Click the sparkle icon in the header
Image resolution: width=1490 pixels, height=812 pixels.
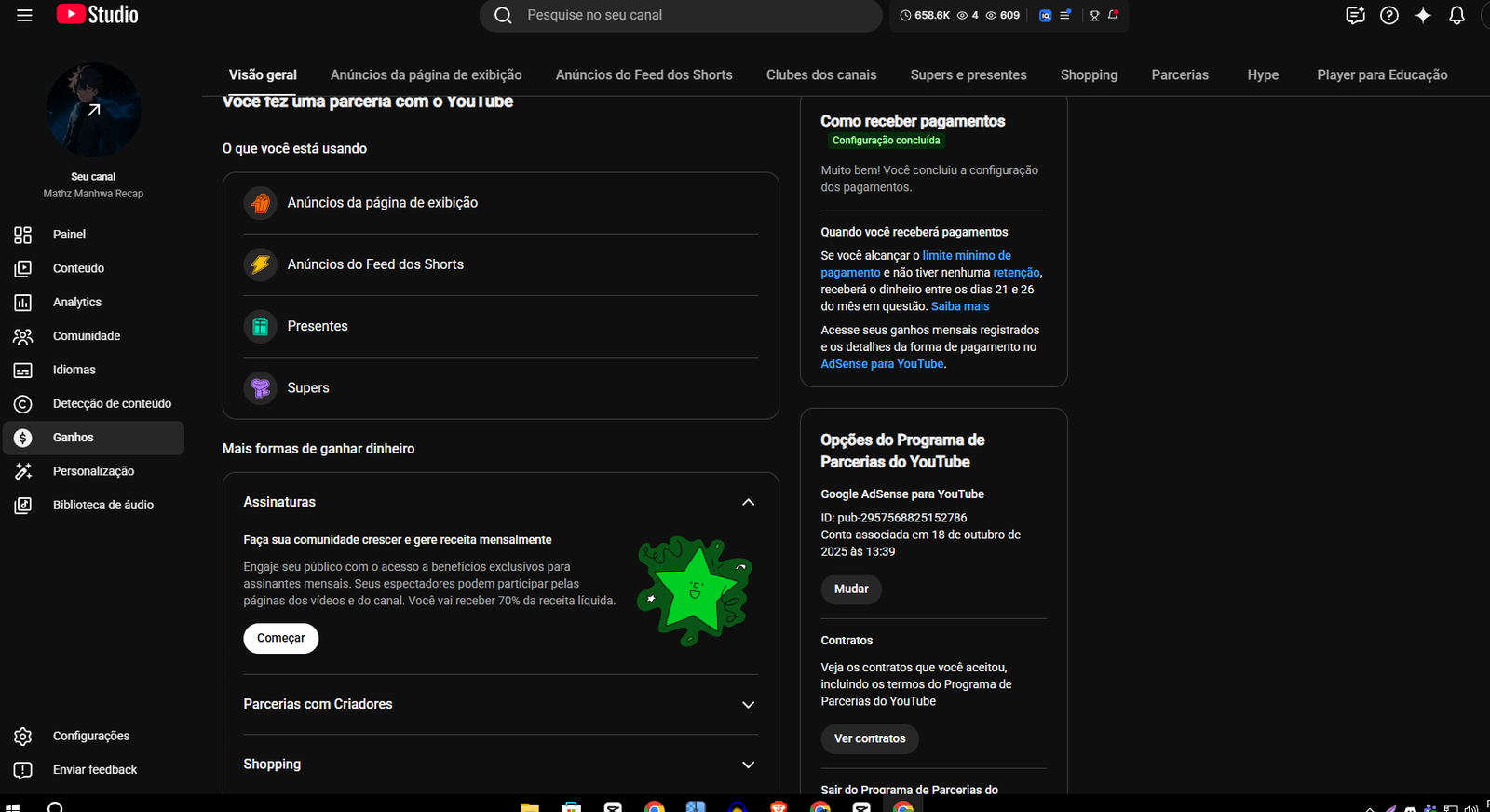(1423, 15)
